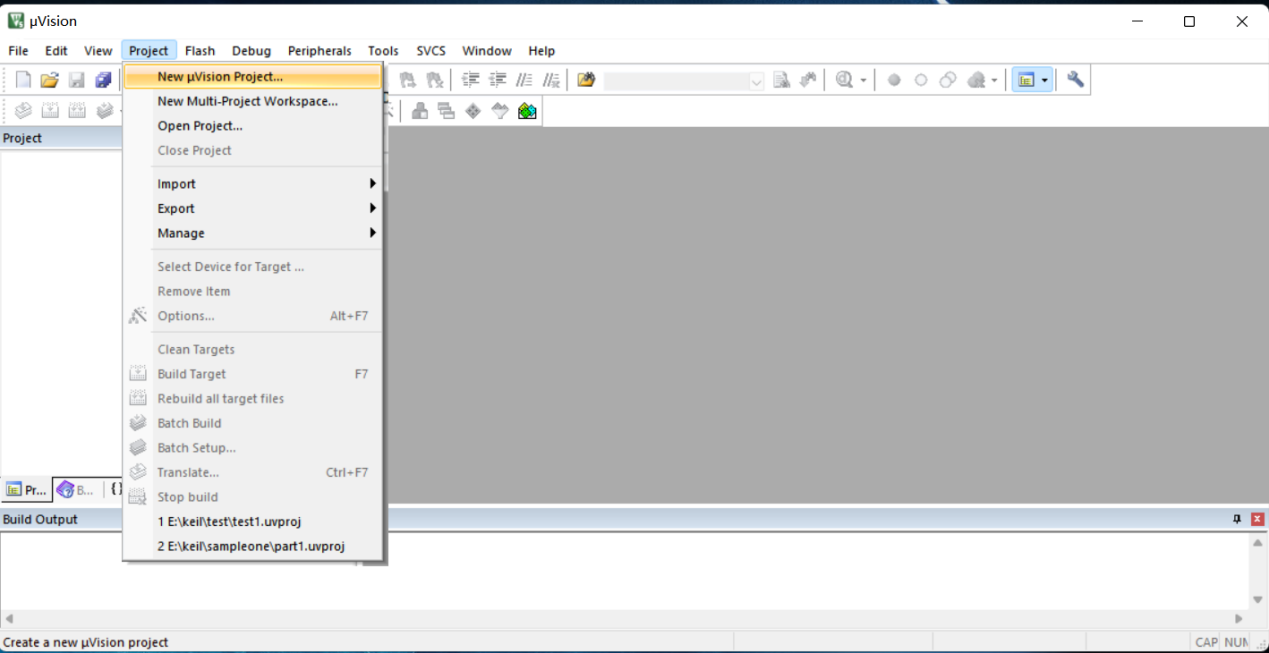Click the Save All toolbar icon
This screenshot has width=1269, height=653.
[x=103, y=80]
